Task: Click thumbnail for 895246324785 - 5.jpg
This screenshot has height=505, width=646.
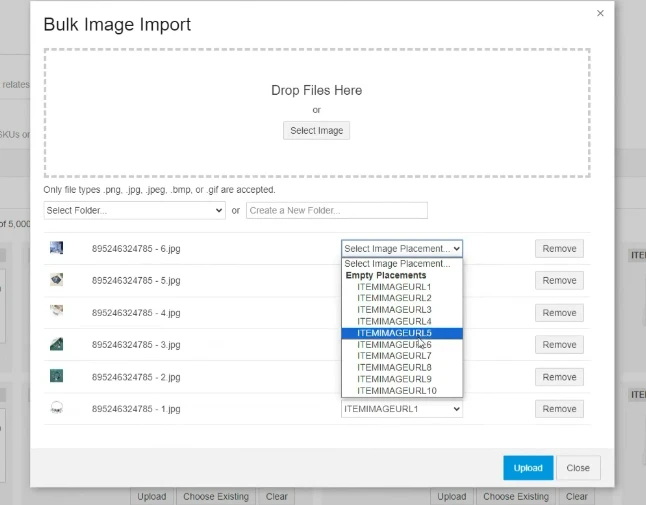Action: click(x=57, y=280)
